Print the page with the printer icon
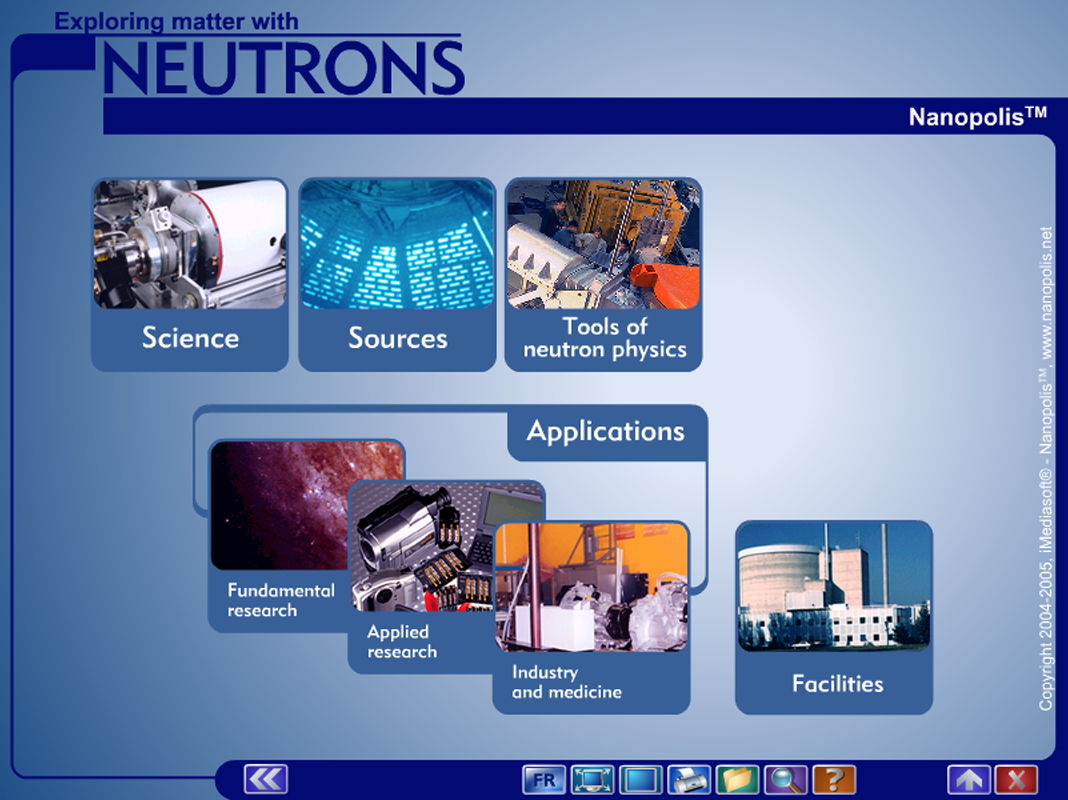This screenshot has height=800, width=1068. tap(689, 779)
